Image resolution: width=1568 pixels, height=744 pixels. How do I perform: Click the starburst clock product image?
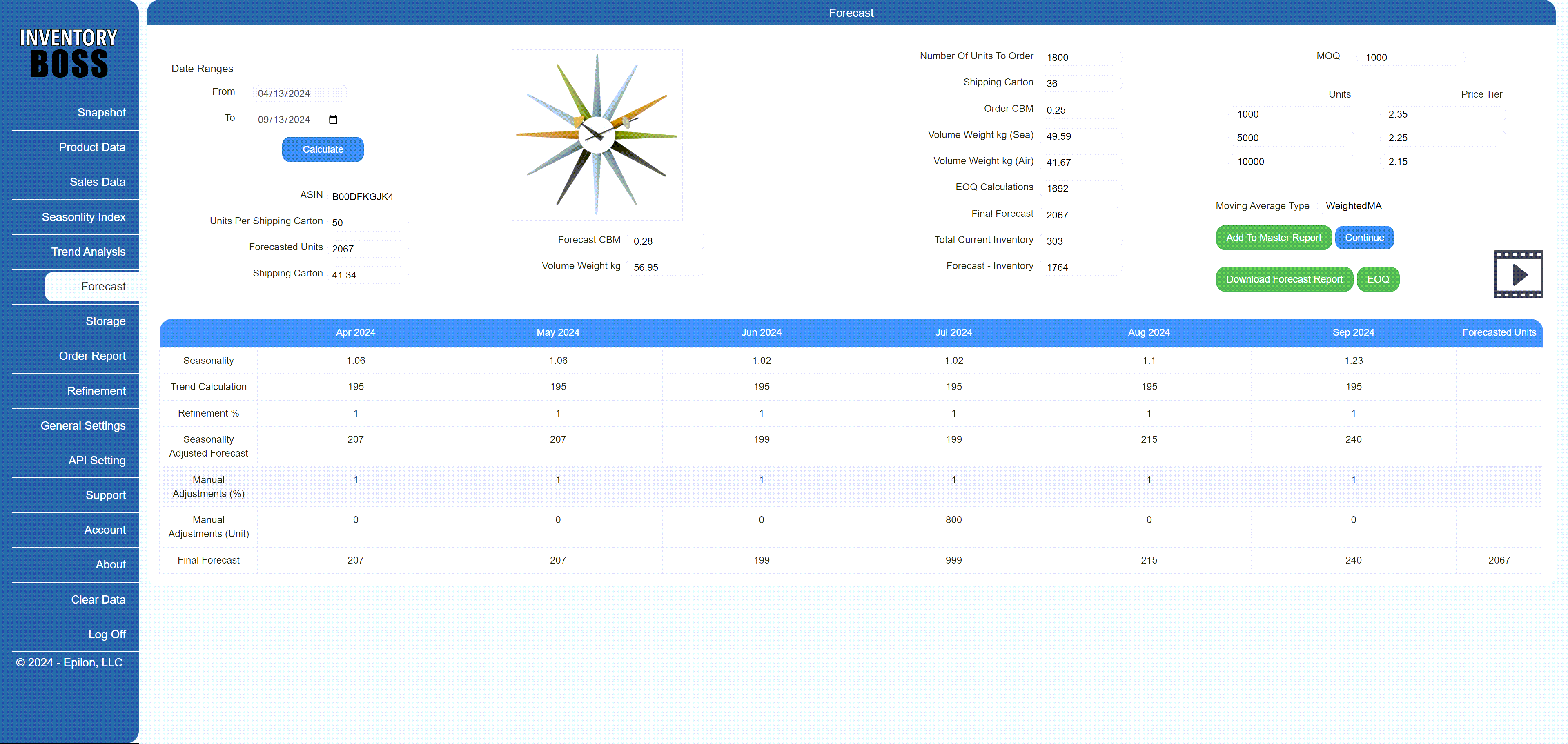point(597,135)
